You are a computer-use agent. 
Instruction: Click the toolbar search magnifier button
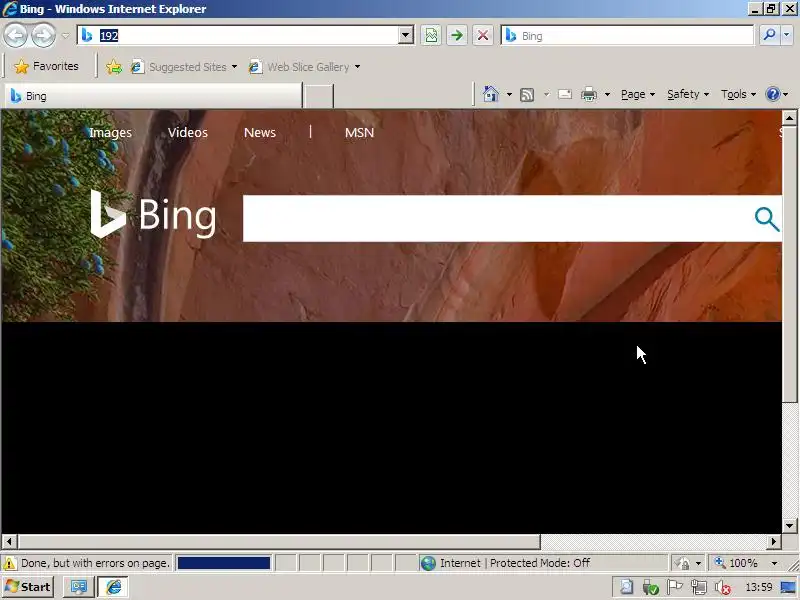pos(769,36)
